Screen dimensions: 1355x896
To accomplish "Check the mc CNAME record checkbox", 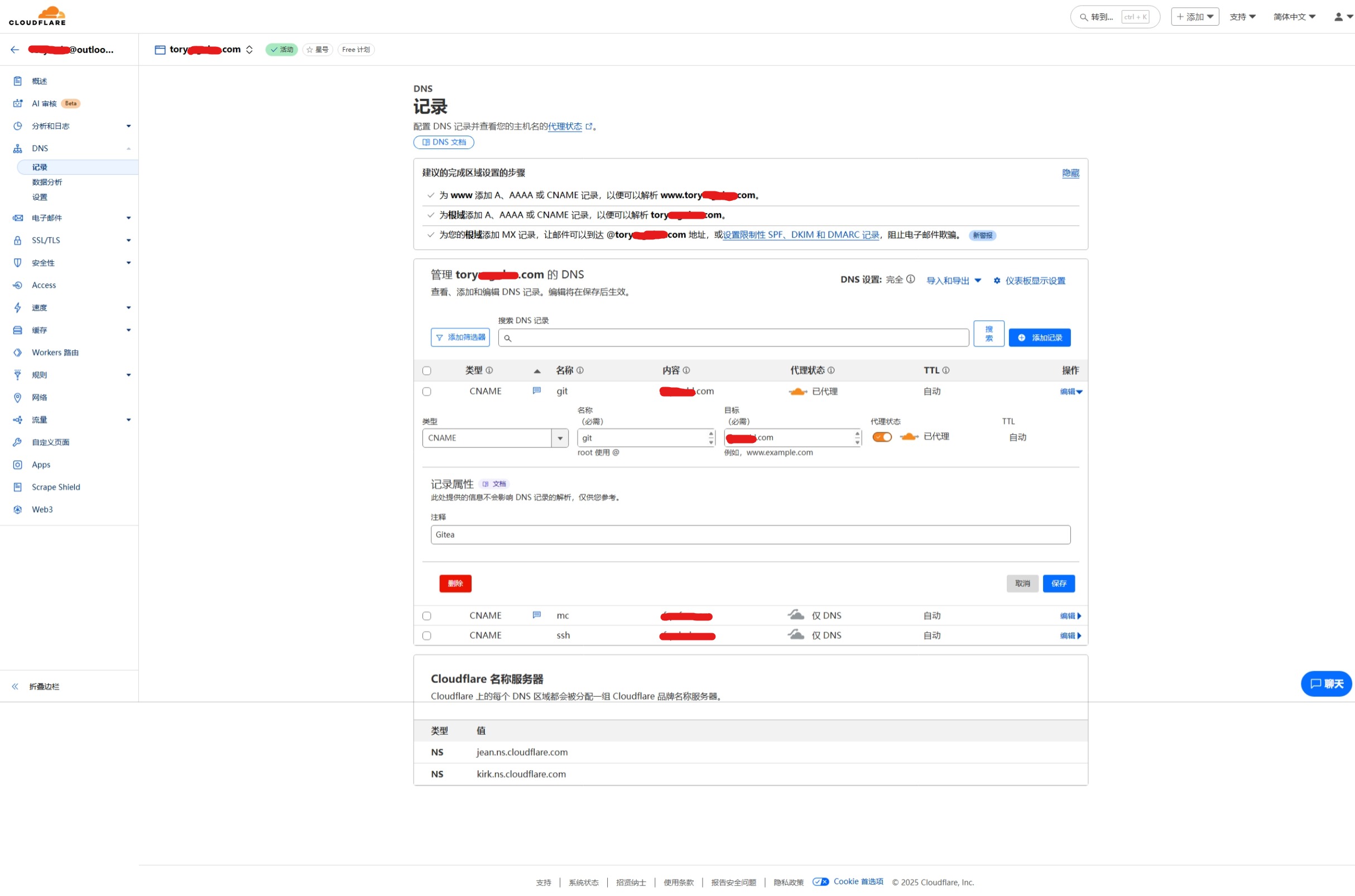I will click(426, 616).
